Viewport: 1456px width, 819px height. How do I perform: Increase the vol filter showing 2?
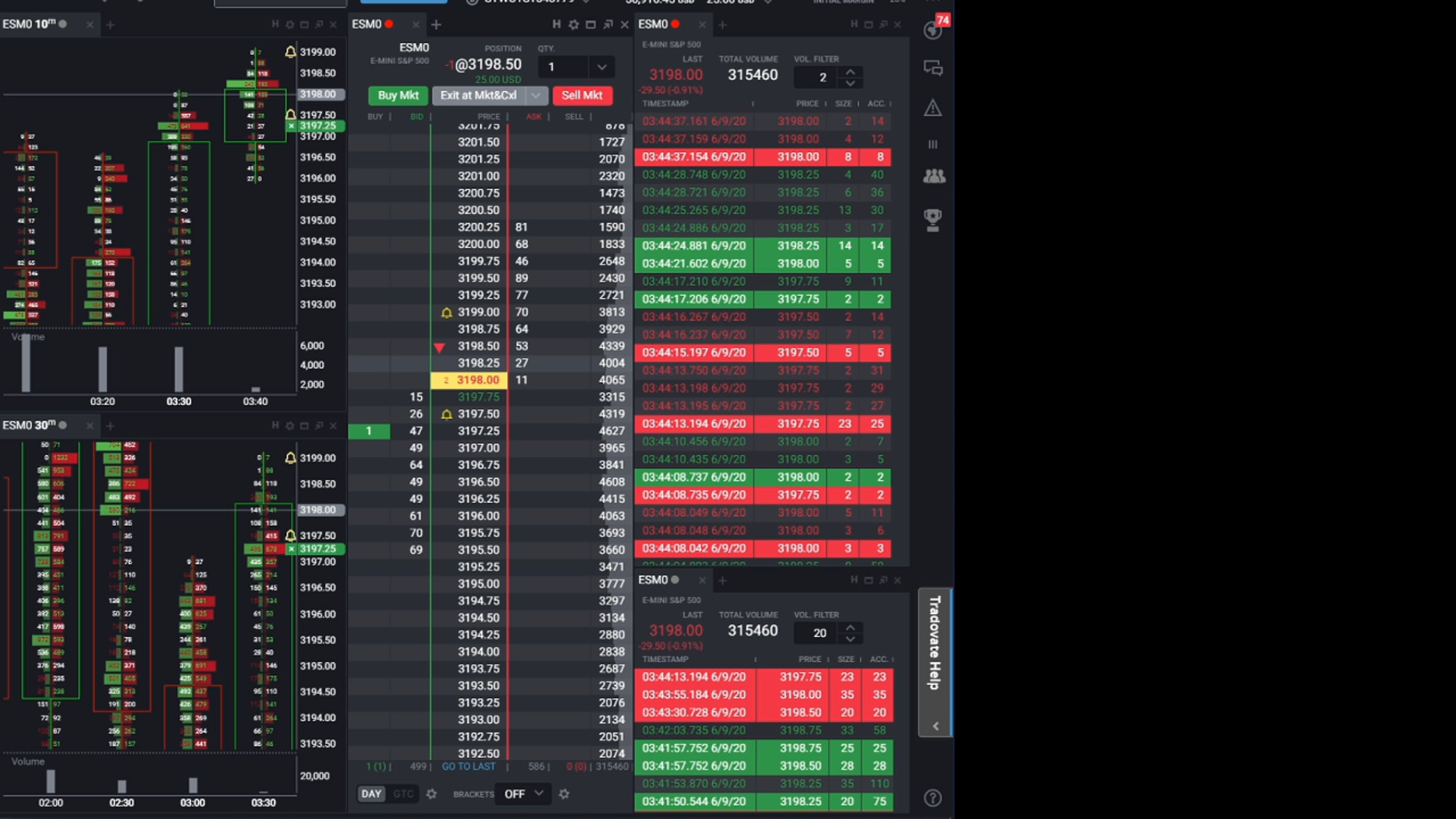click(851, 72)
